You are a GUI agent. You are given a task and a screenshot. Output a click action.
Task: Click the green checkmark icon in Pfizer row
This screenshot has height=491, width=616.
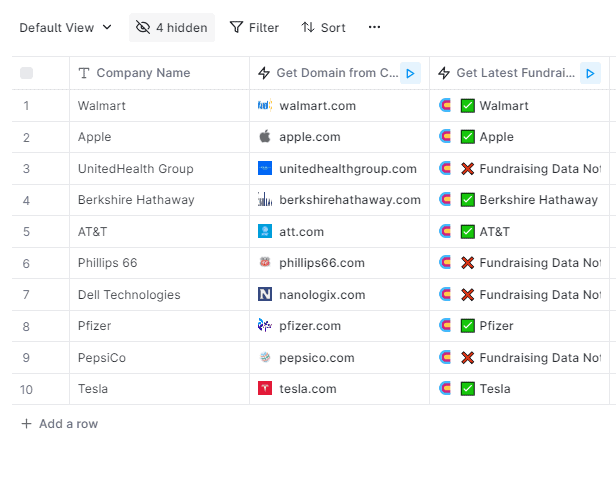point(467,326)
